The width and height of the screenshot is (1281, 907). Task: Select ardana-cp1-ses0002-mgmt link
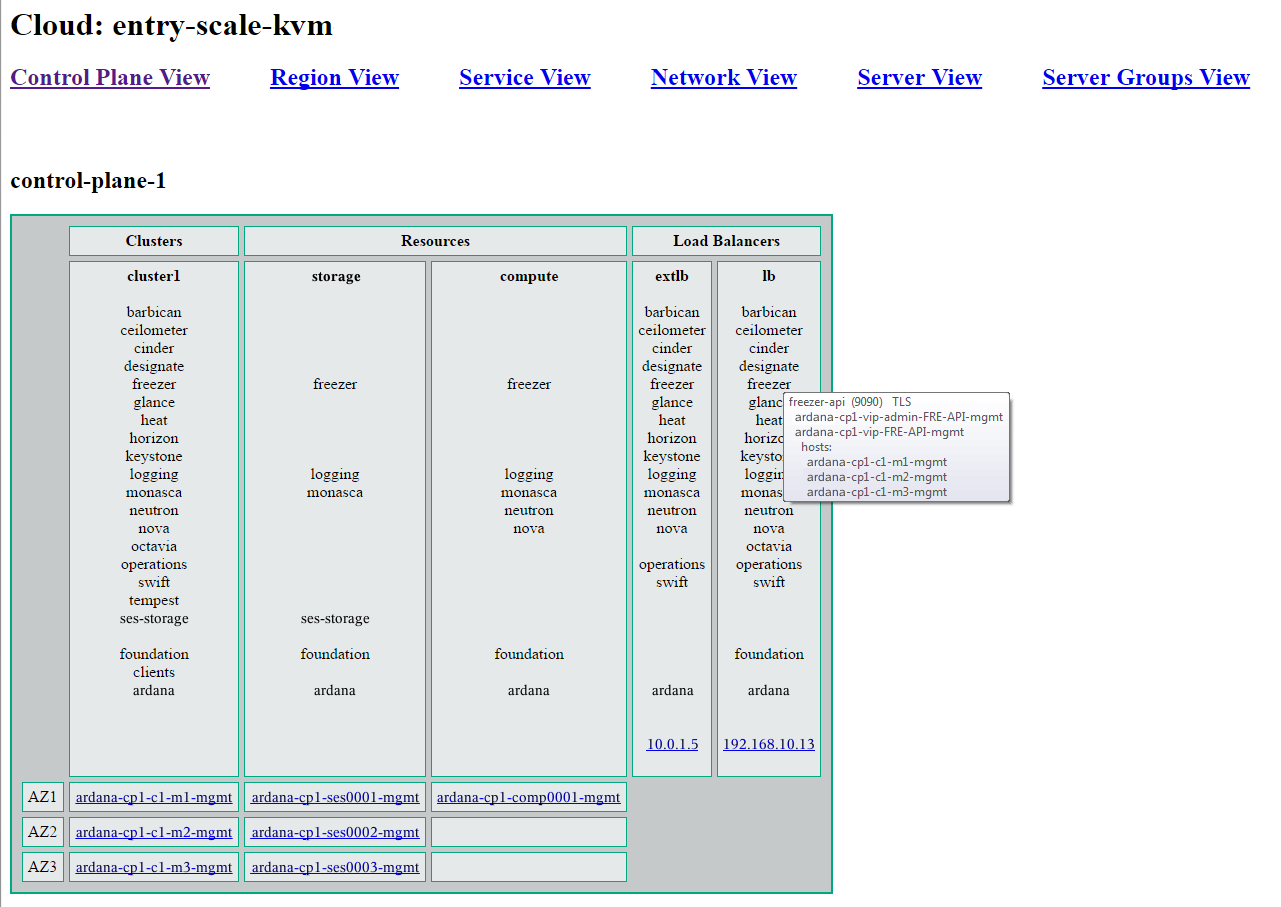335,832
